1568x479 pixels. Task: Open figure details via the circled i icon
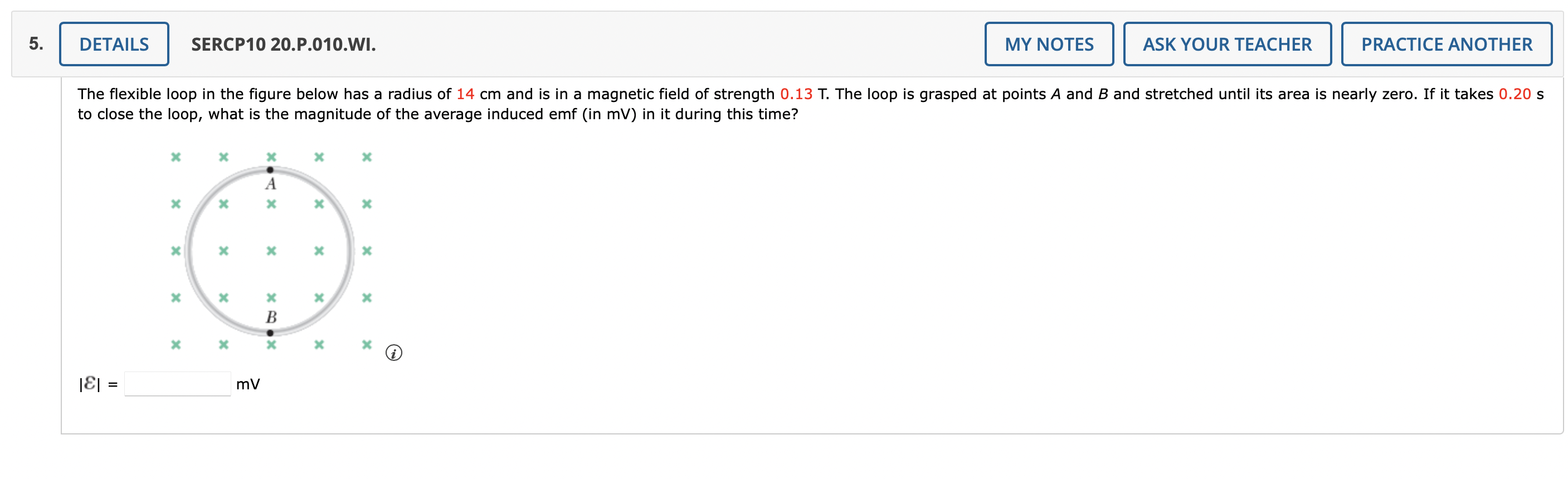[394, 353]
